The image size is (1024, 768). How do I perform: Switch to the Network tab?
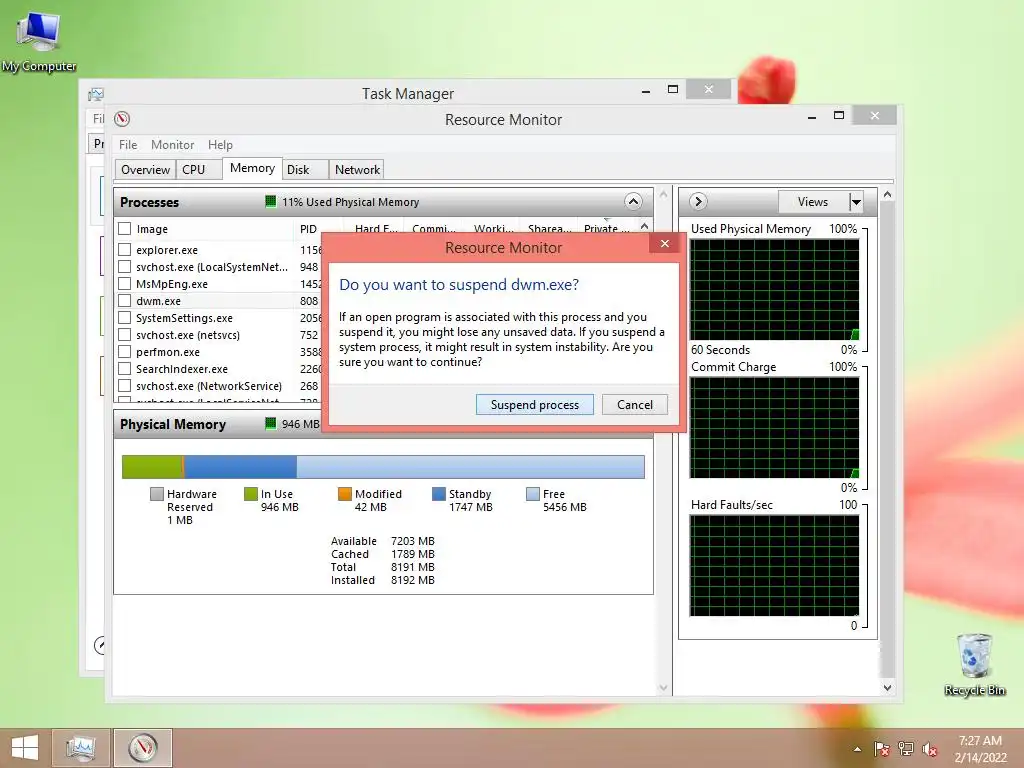pyautogui.click(x=357, y=170)
